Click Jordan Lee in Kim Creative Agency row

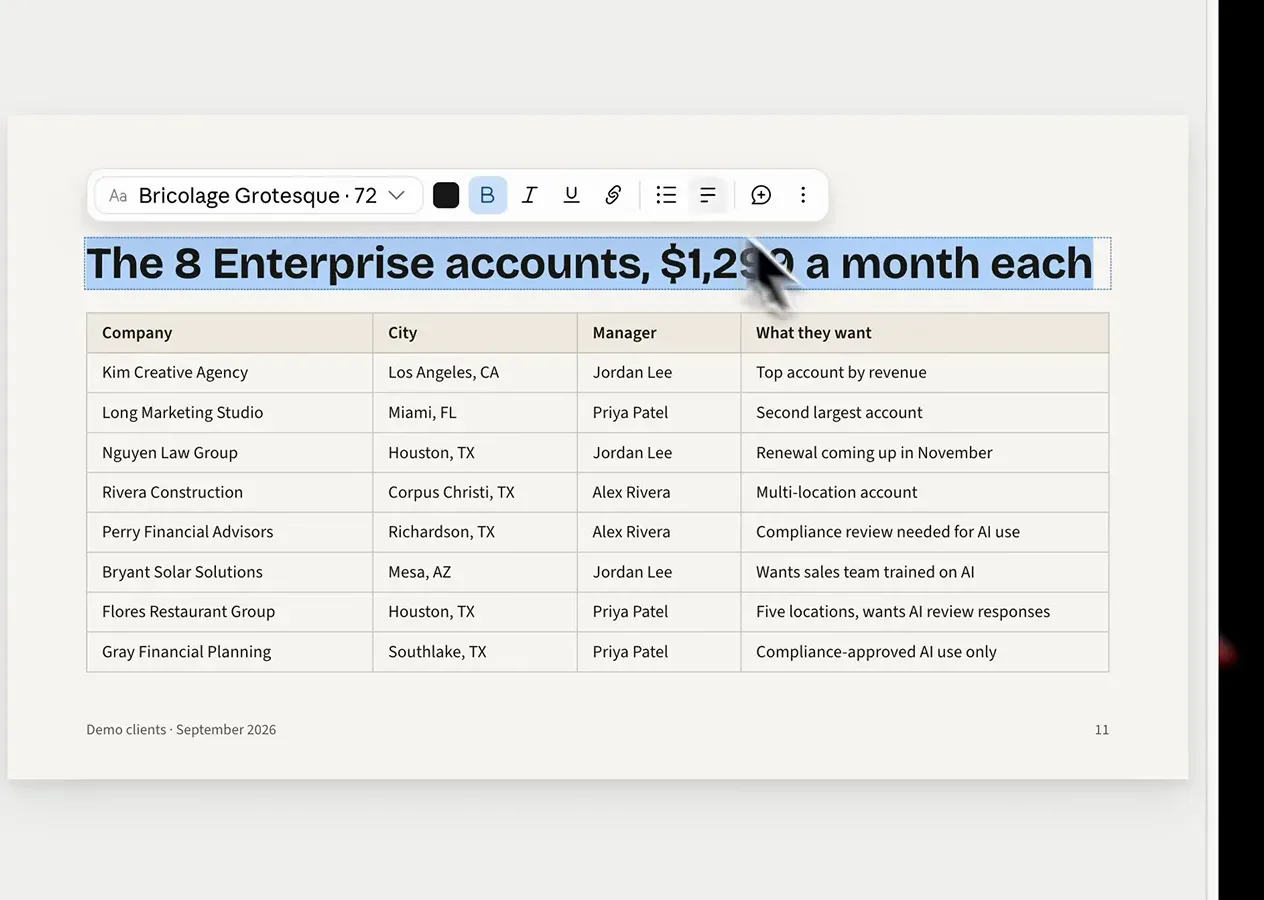(x=659, y=373)
